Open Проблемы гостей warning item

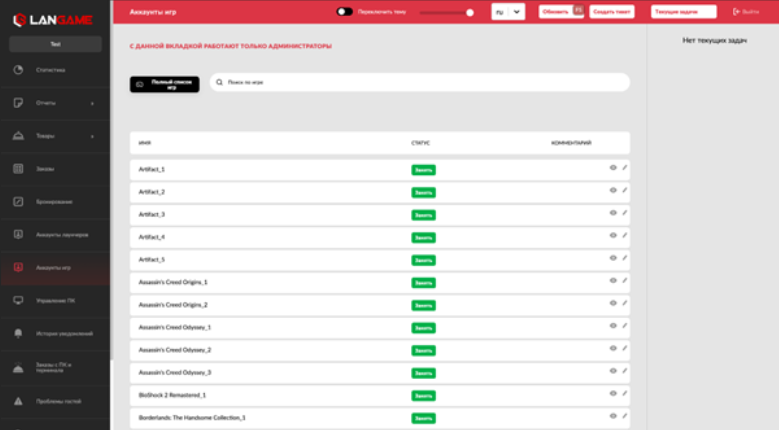coord(55,401)
